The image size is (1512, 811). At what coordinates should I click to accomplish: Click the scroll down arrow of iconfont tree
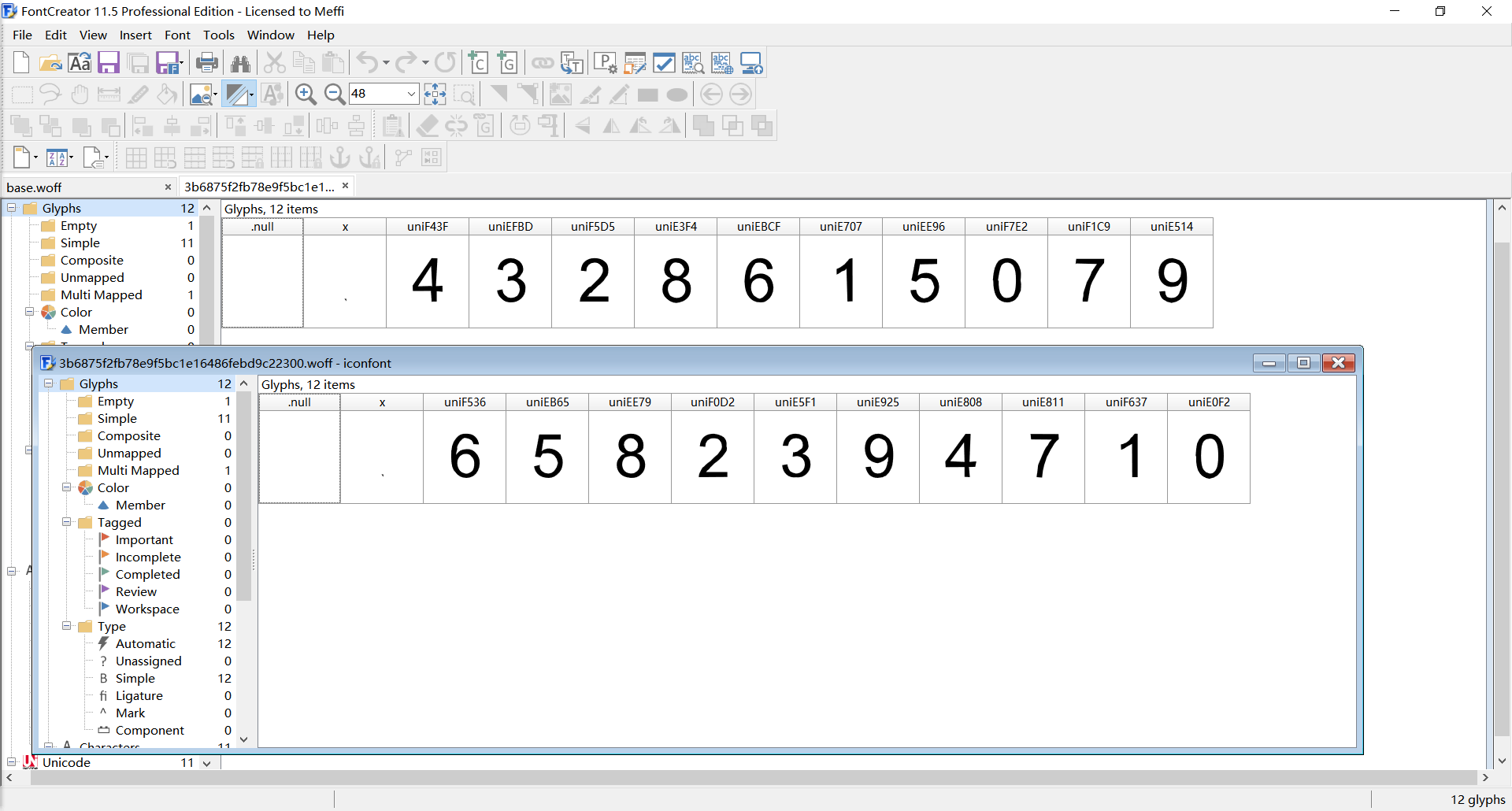(x=243, y=739)
